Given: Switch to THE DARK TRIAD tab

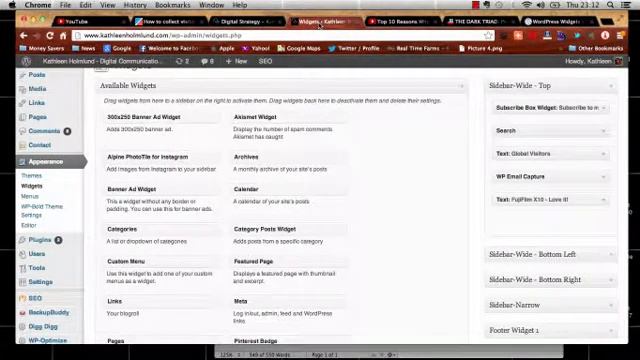Looking at the screenshot, I should click(480, 21).
